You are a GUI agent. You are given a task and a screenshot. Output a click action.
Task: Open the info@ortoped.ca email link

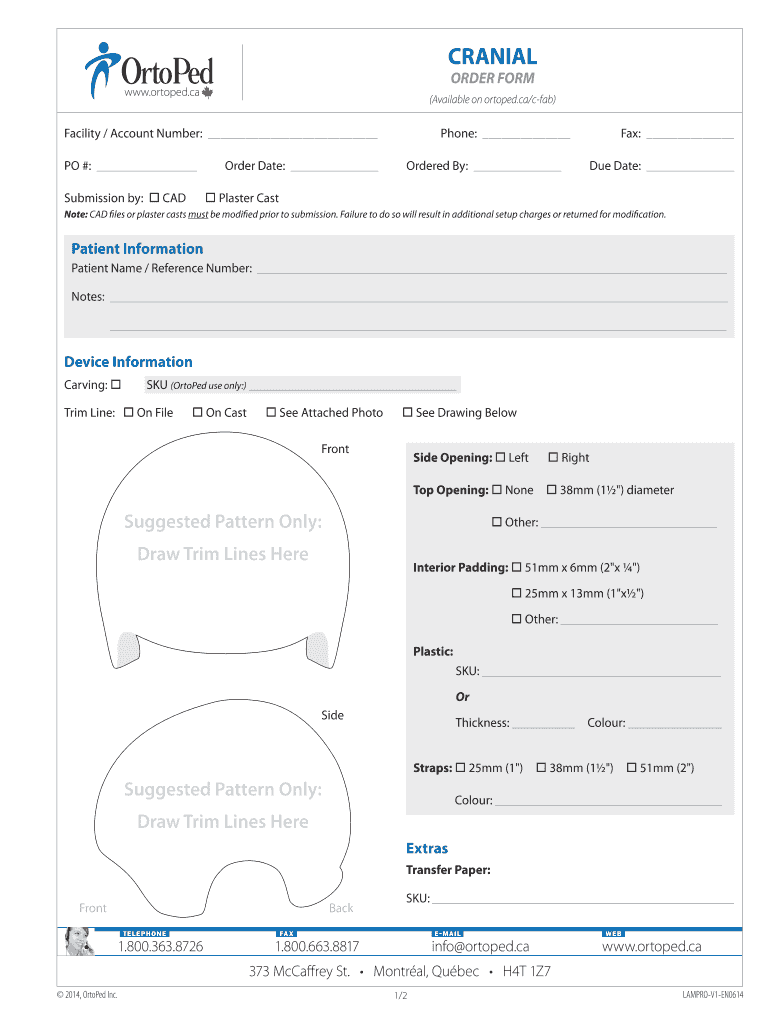tap(480, 946)
